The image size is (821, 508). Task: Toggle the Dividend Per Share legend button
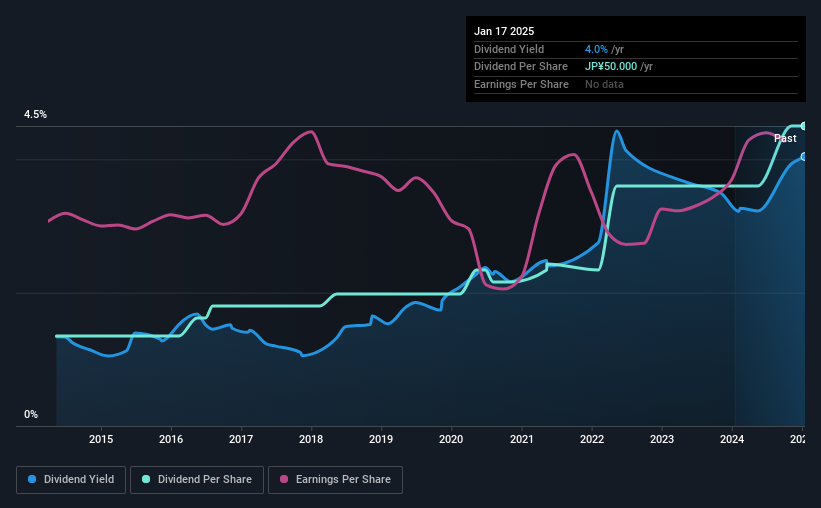197,480
